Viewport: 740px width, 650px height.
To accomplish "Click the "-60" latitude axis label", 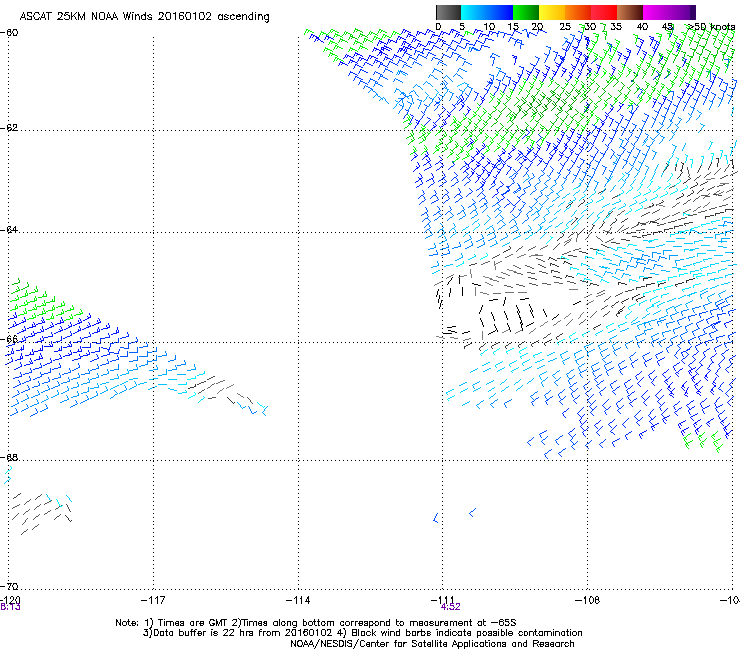I will click(9, 33).
